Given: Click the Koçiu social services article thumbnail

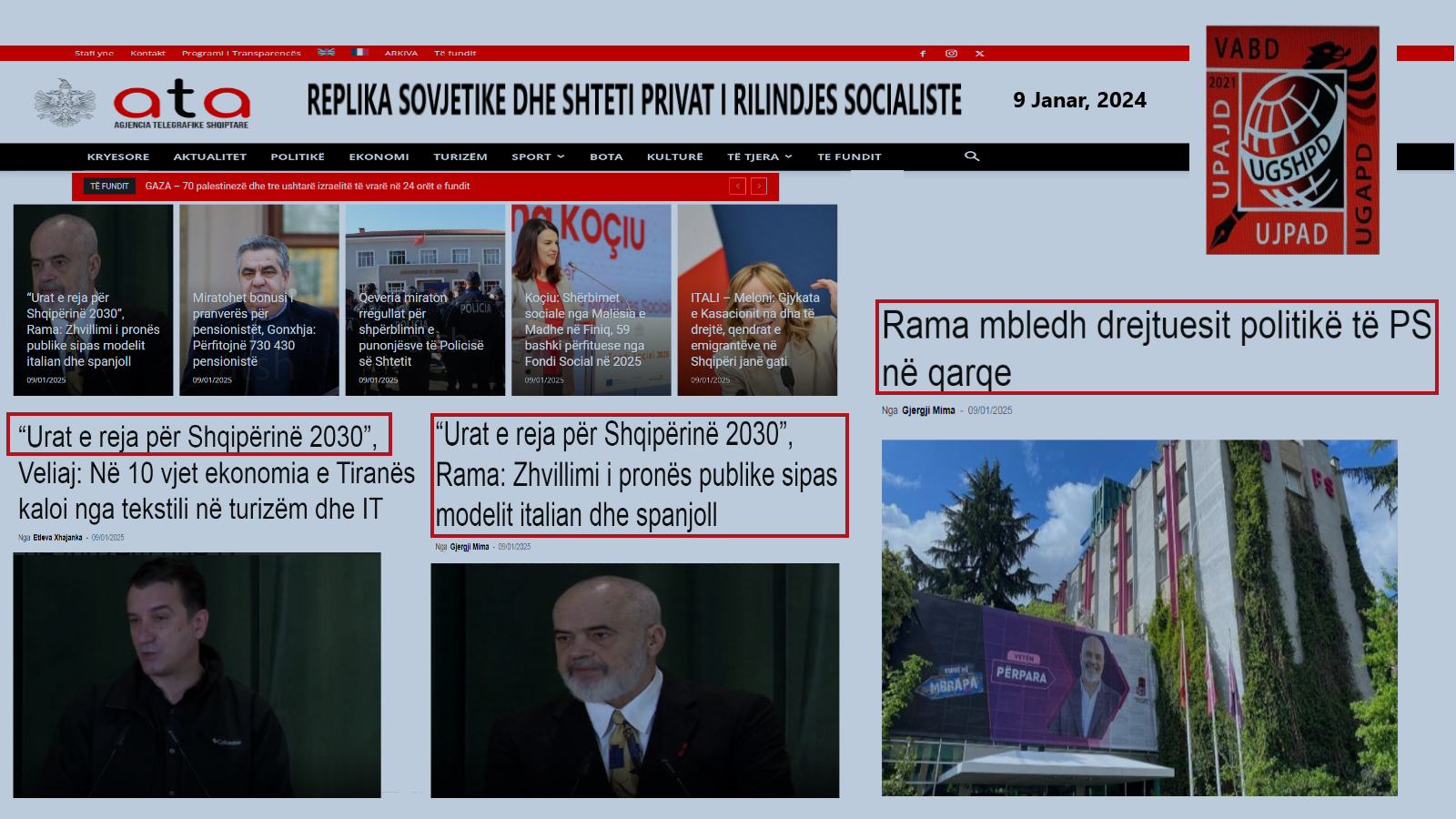Looking at the screenshot, I should (x=591, y=299).
